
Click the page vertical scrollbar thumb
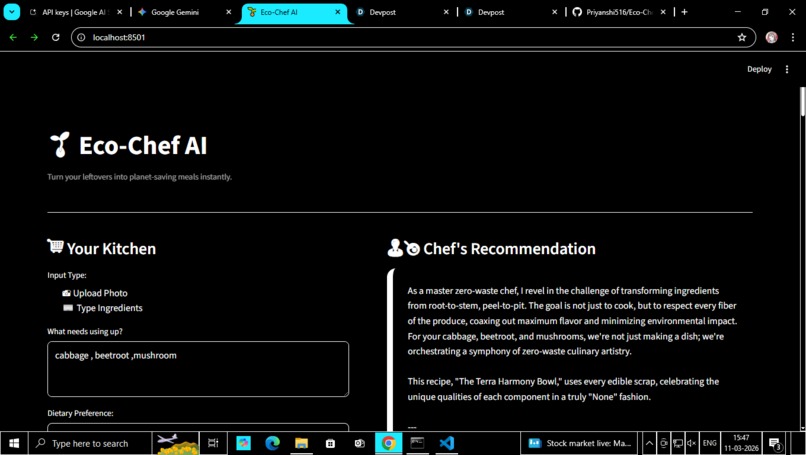point(802,102)
